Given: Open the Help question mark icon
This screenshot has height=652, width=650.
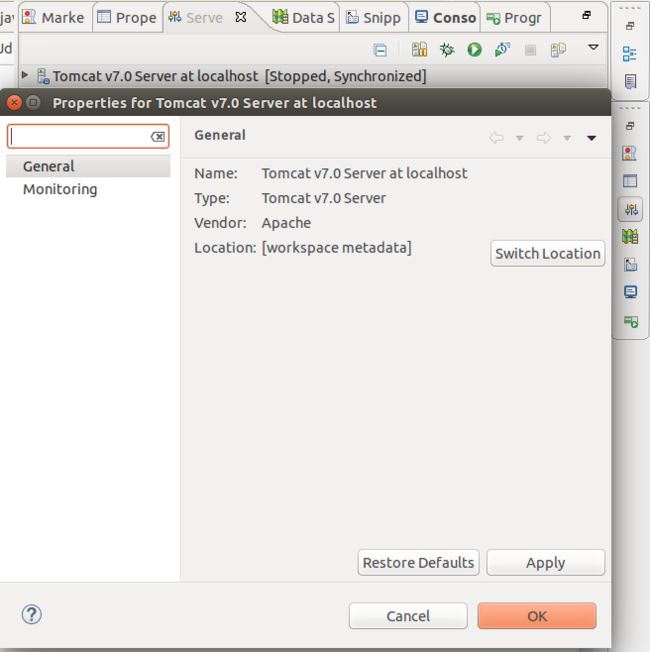Looking at the screenshot, I should [32, 614].
